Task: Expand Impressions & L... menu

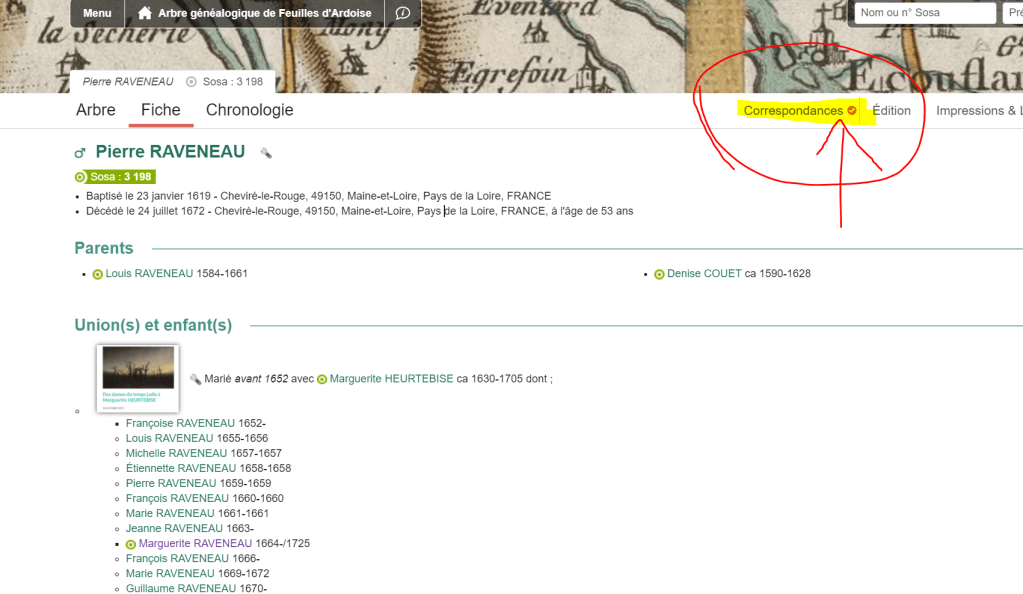Action: pos(978,111)
